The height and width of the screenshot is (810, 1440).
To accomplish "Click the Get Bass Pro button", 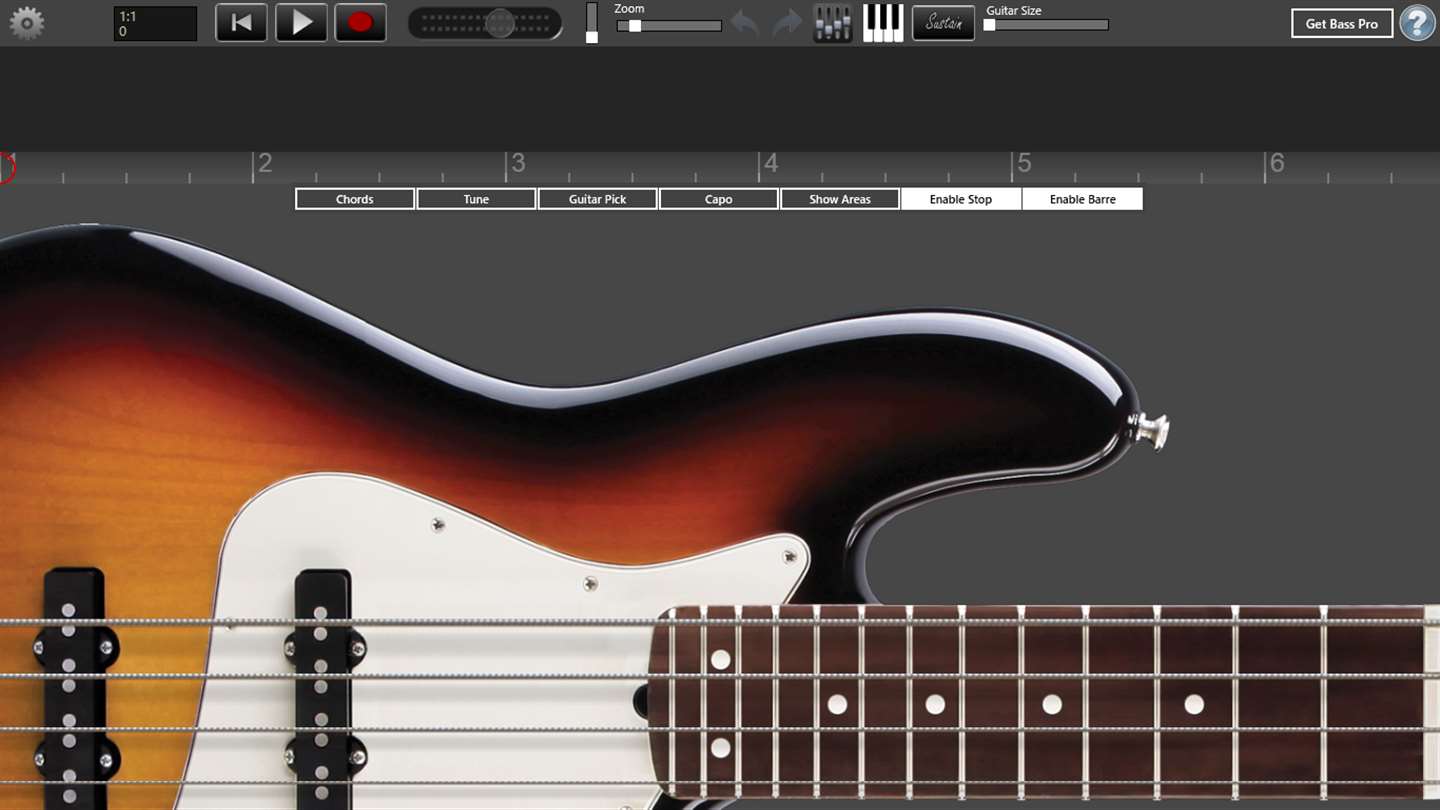I will point(1342,23).
